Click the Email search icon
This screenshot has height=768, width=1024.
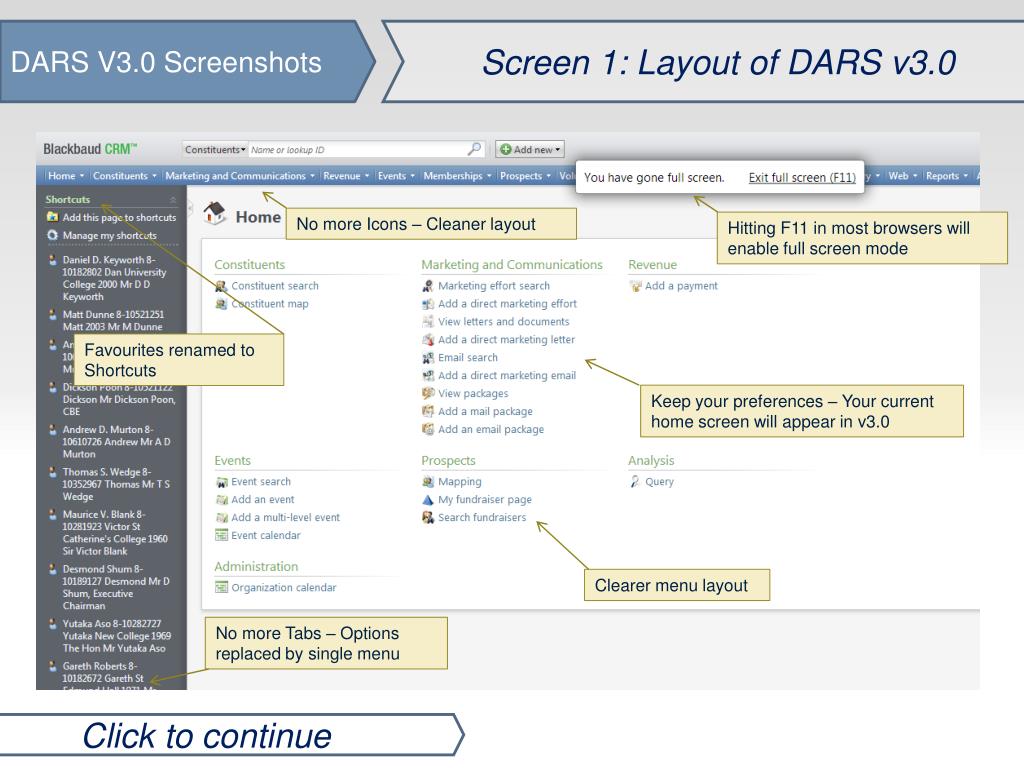[428, 358]
